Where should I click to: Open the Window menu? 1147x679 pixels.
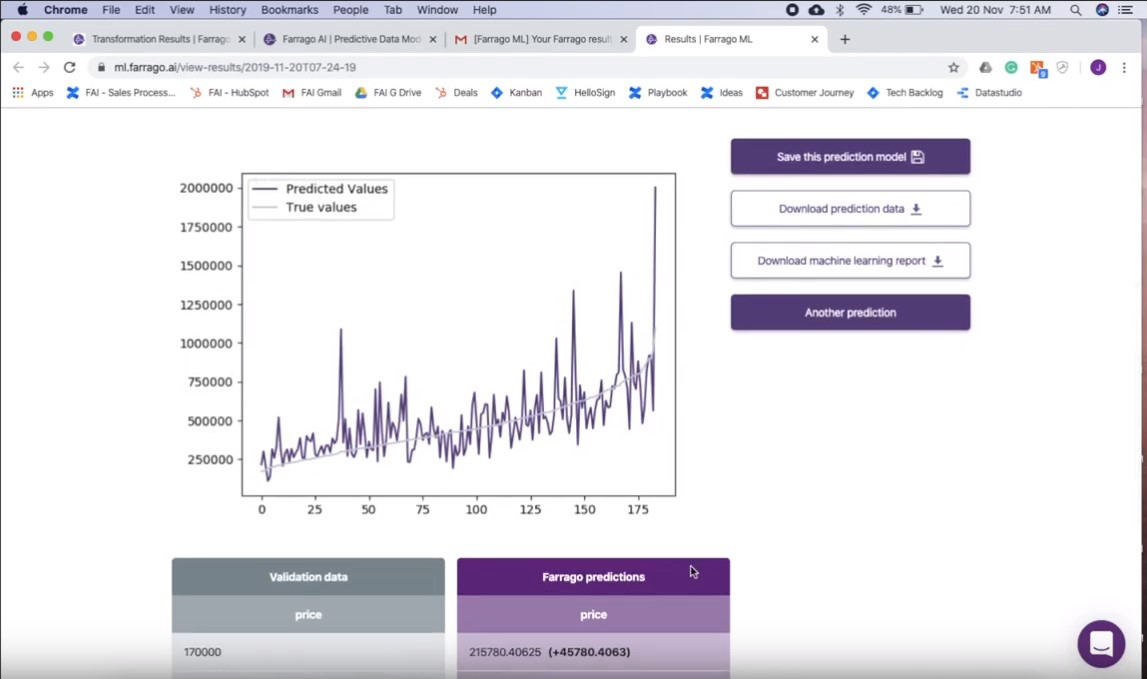coord(437,10)
